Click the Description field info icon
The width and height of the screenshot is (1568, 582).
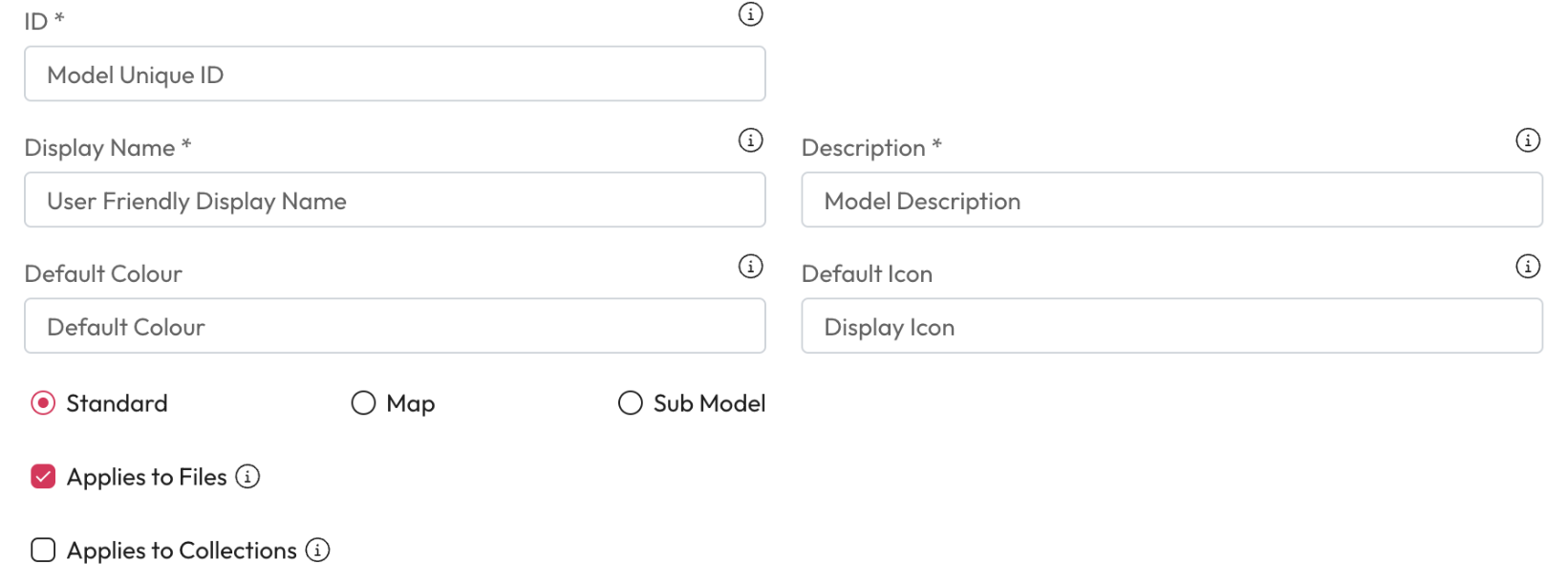click(x=1528, y=140)
